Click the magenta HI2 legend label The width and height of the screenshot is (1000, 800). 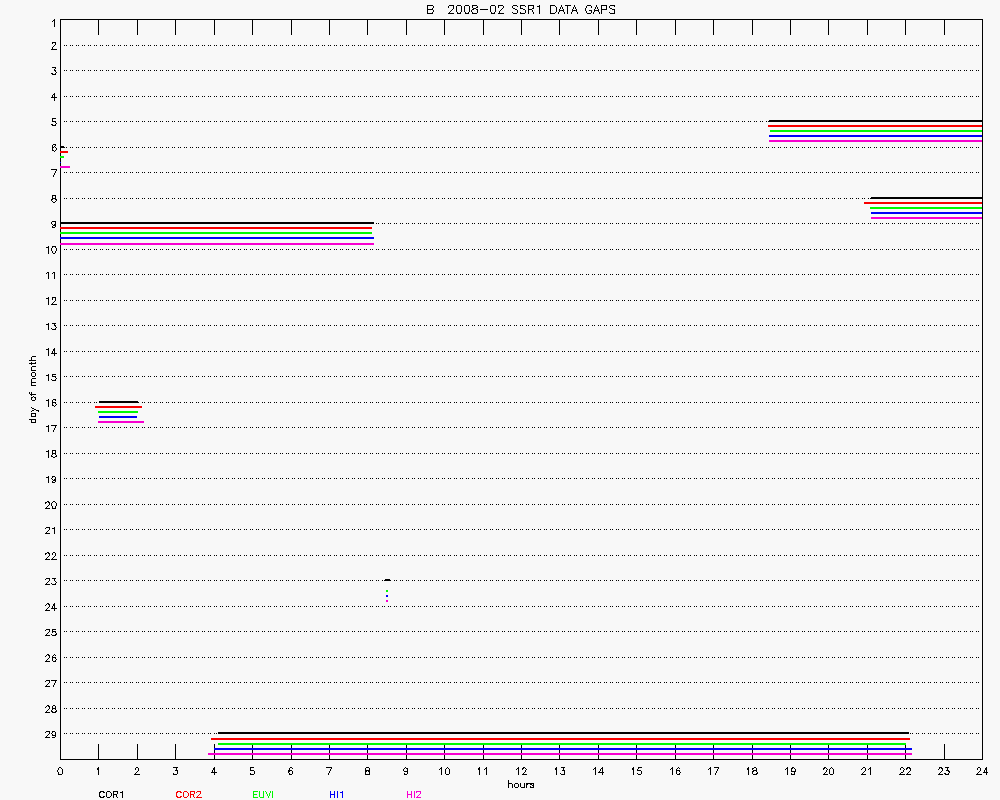click(413, 794)
